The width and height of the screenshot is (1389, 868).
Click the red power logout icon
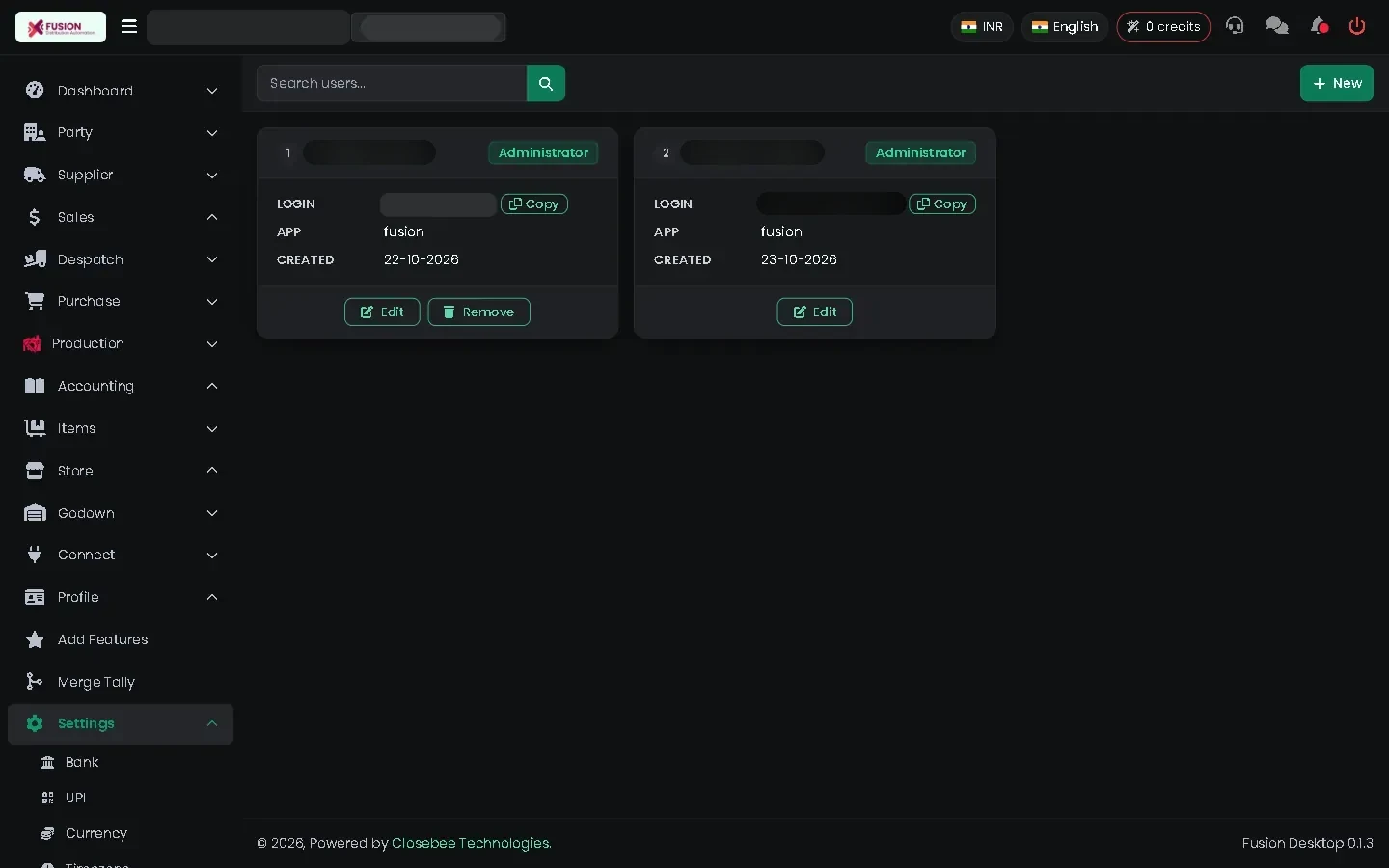click(x=1357, y=26)
